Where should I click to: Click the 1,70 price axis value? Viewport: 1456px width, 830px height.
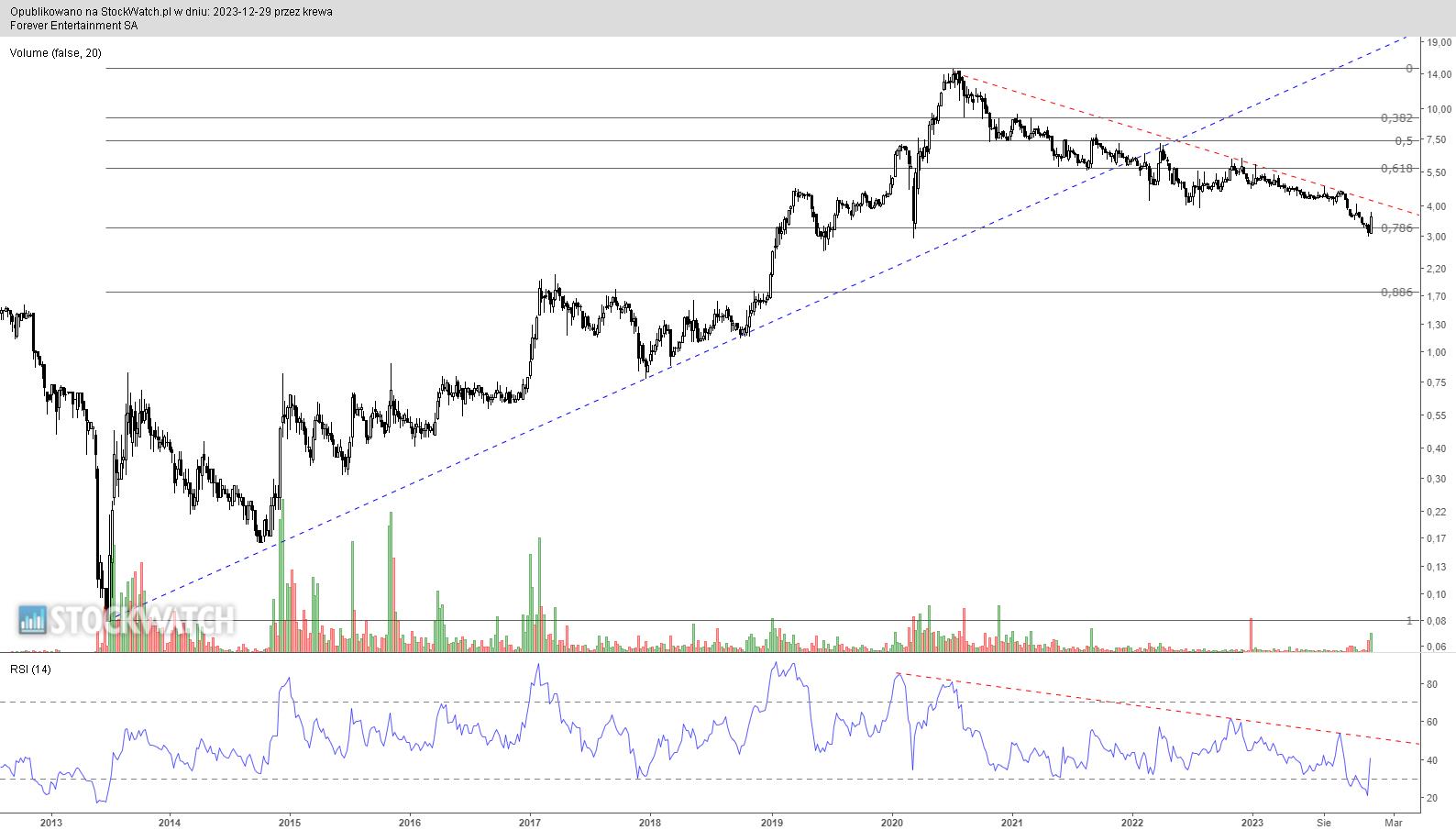pos(1436,296)
